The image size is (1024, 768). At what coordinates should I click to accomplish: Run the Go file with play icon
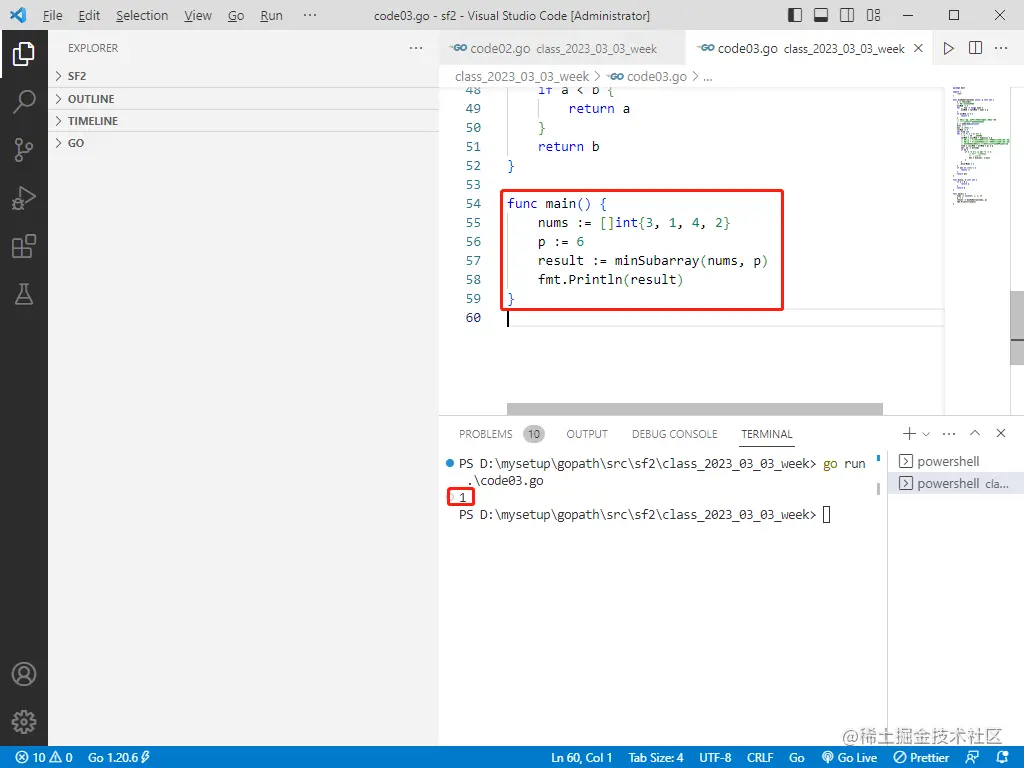point(948,48)
